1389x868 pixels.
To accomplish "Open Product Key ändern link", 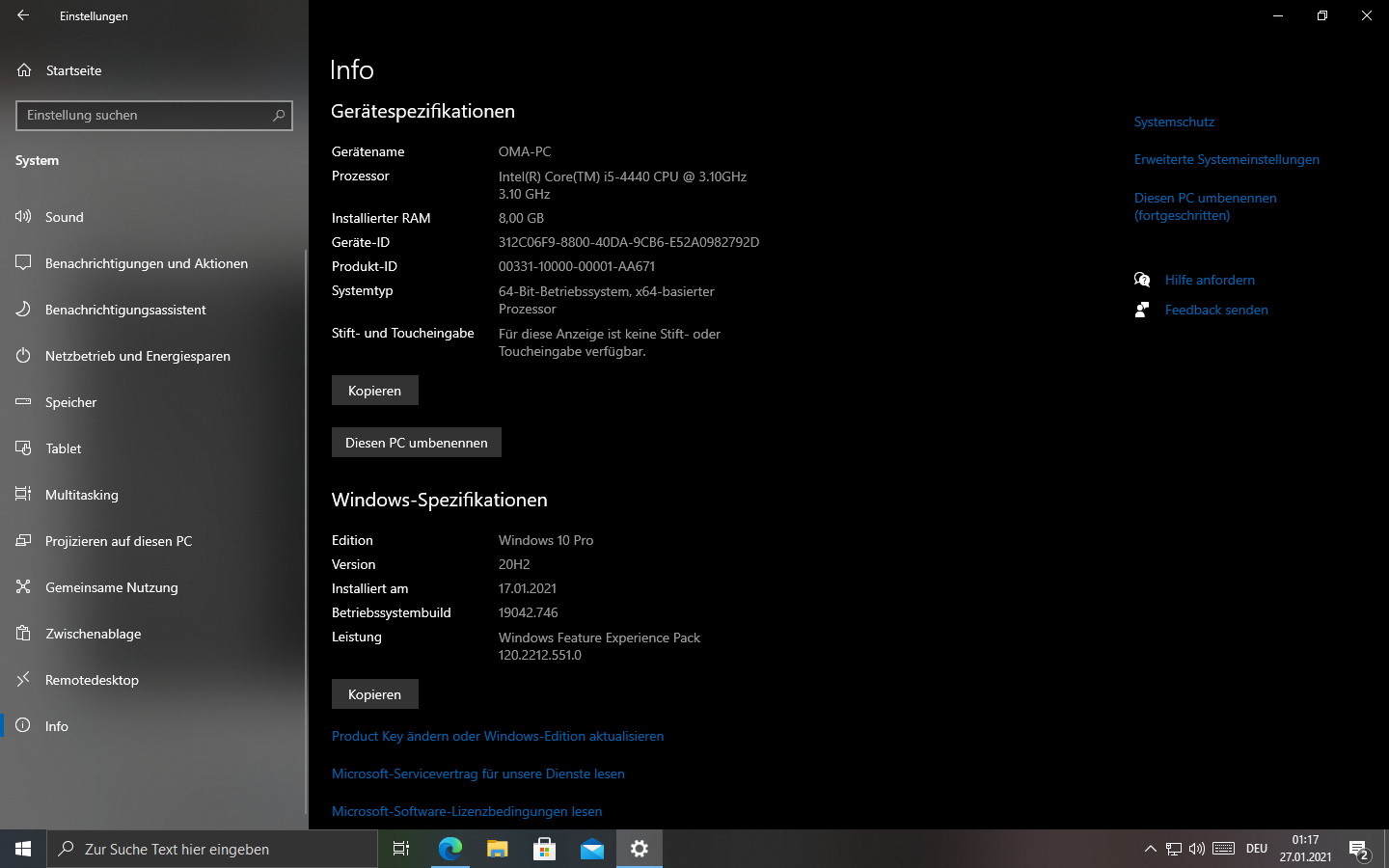I will [498, 736].
